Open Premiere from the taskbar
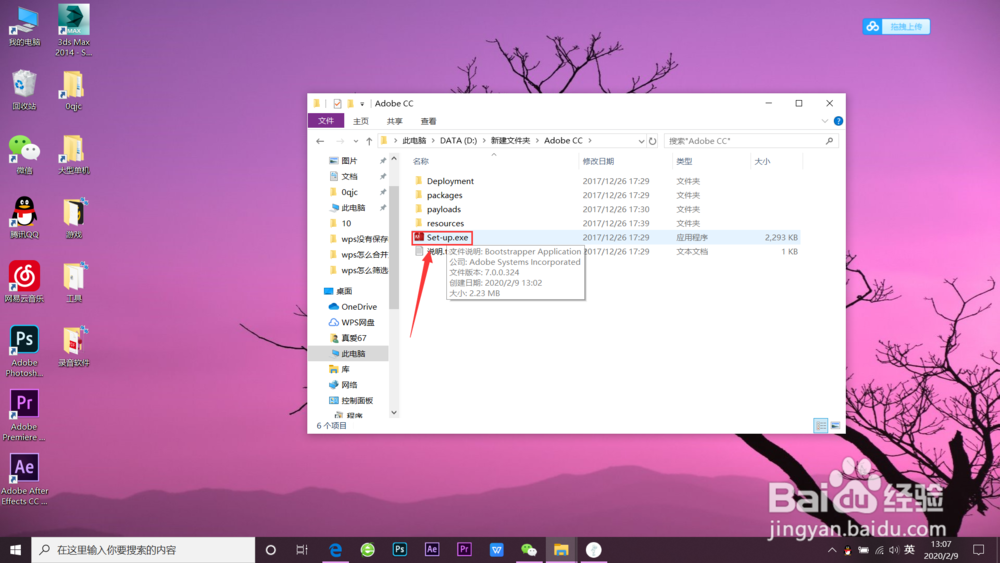Screen dimensions: 1000x563 [464, 550]
